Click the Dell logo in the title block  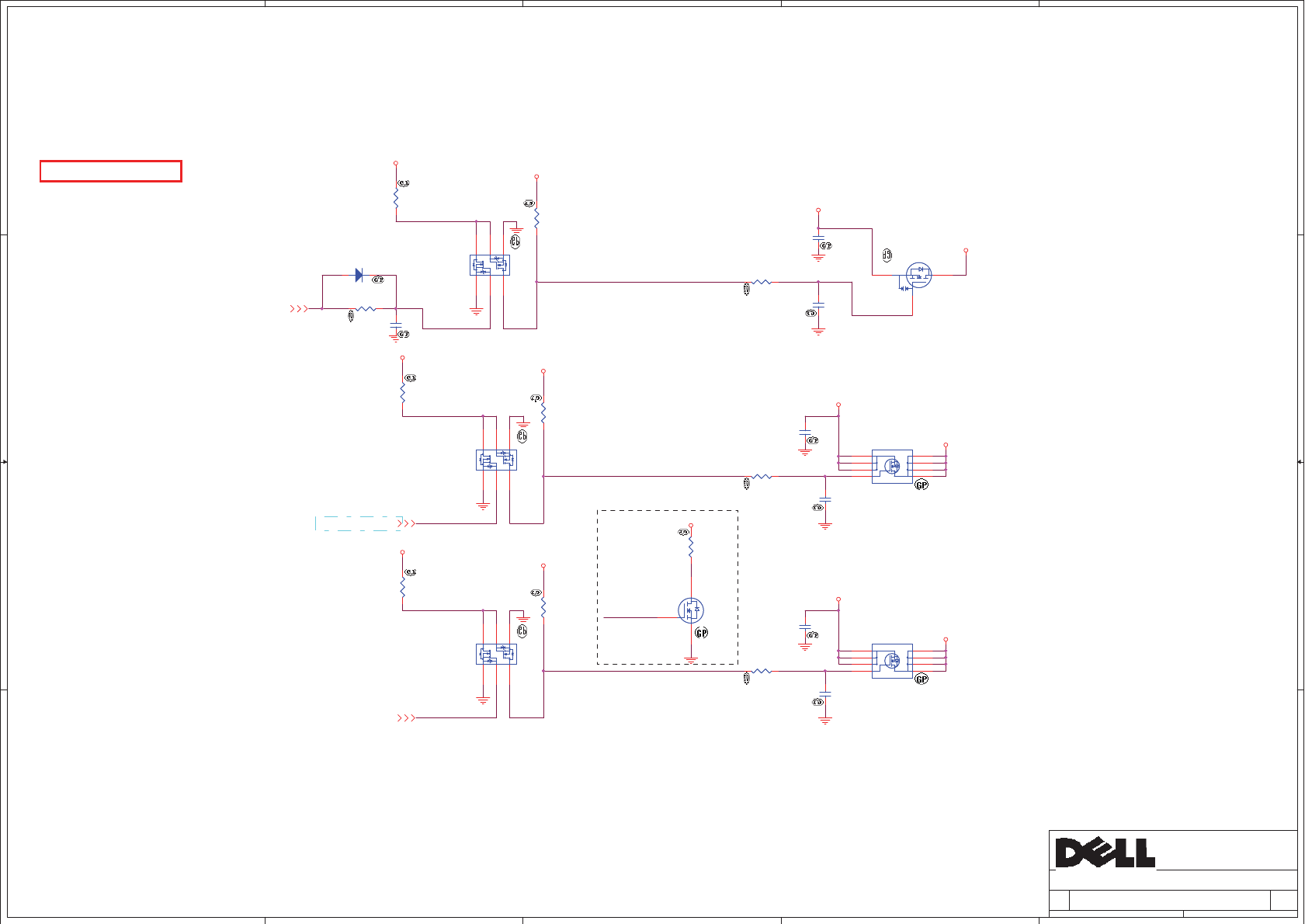[1105, 853]
